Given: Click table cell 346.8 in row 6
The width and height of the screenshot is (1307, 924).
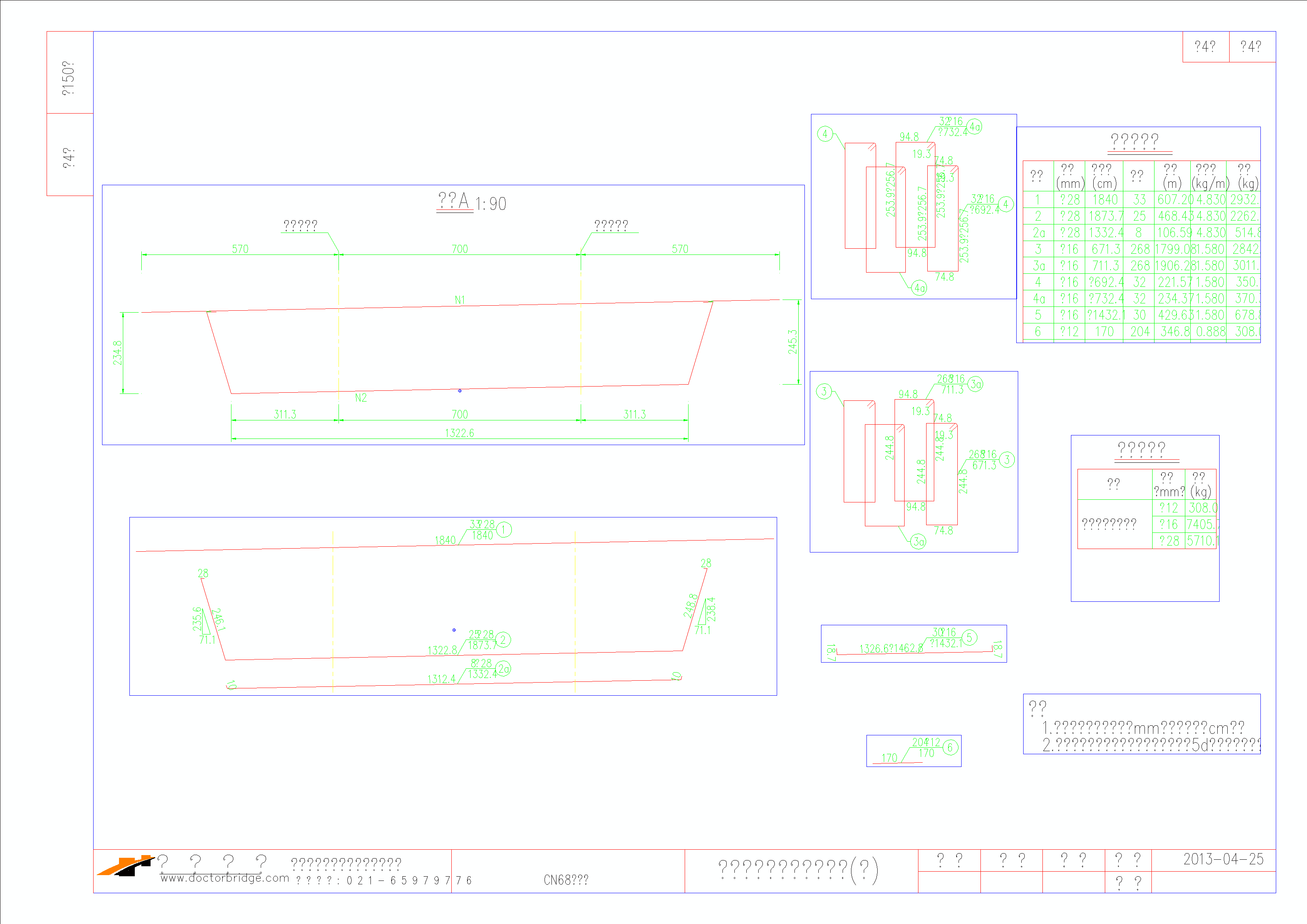Looking at the screenshot, I should pyautogui.click(x=1176, y=332).
